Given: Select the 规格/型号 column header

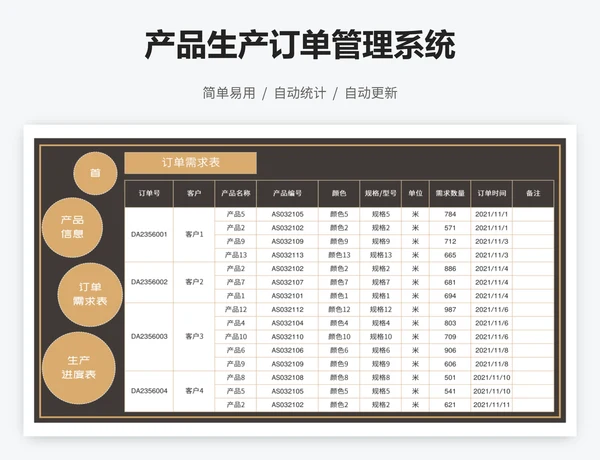Looking at the screenshot, I should click(x=381, y=193).
